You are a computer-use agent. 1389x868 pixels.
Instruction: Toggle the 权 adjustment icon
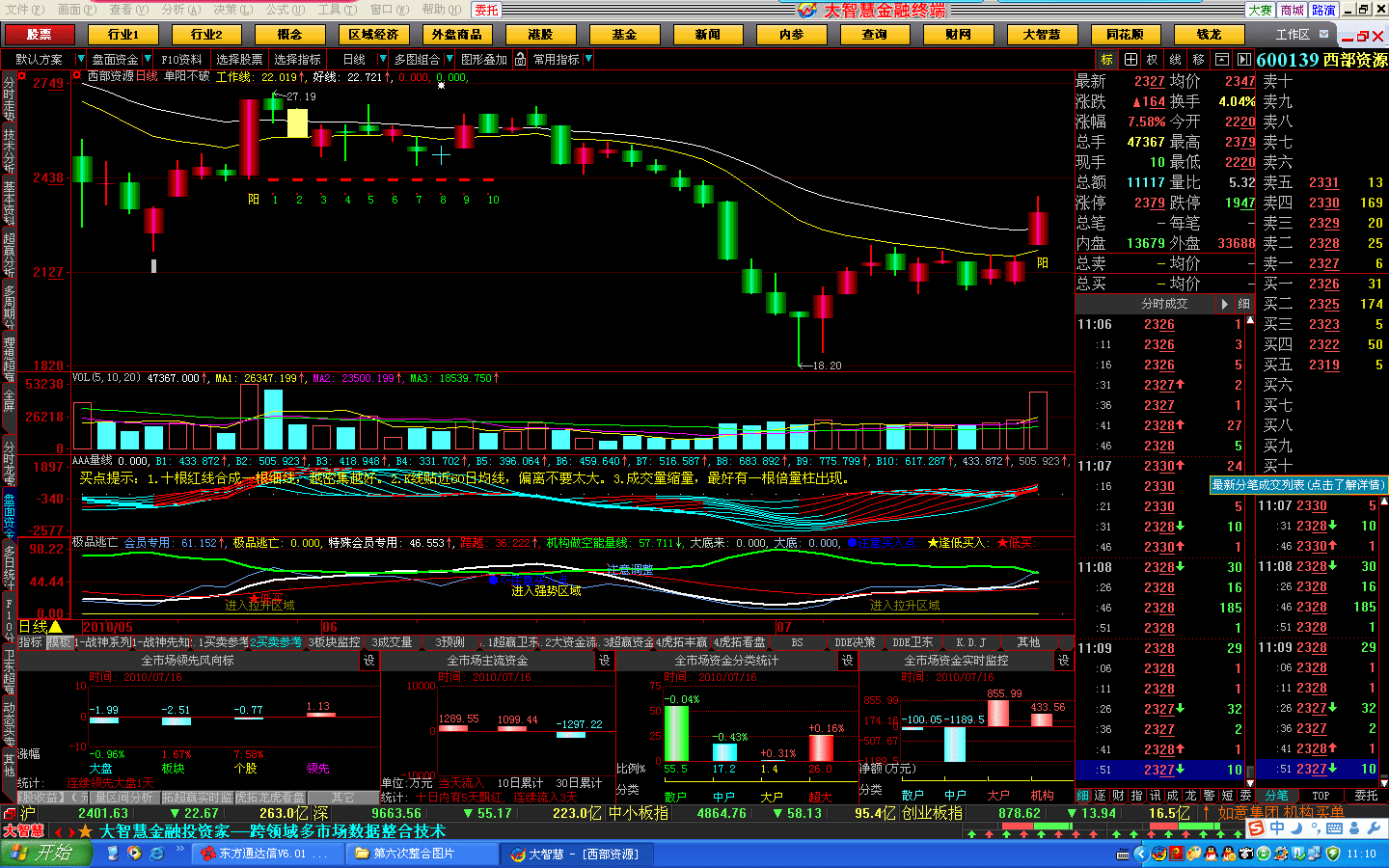click(1153, 60)
